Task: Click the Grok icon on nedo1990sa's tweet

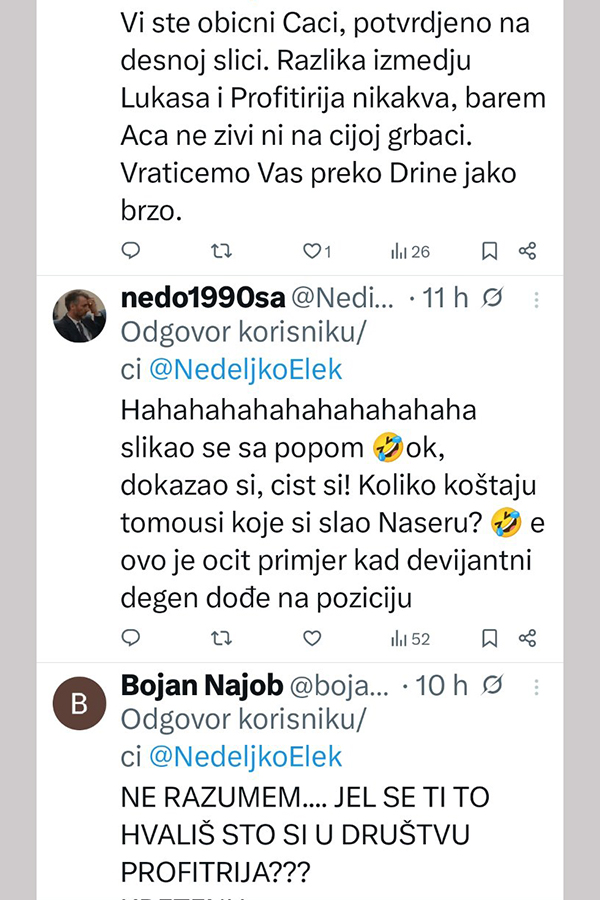Action: (491, 298)
